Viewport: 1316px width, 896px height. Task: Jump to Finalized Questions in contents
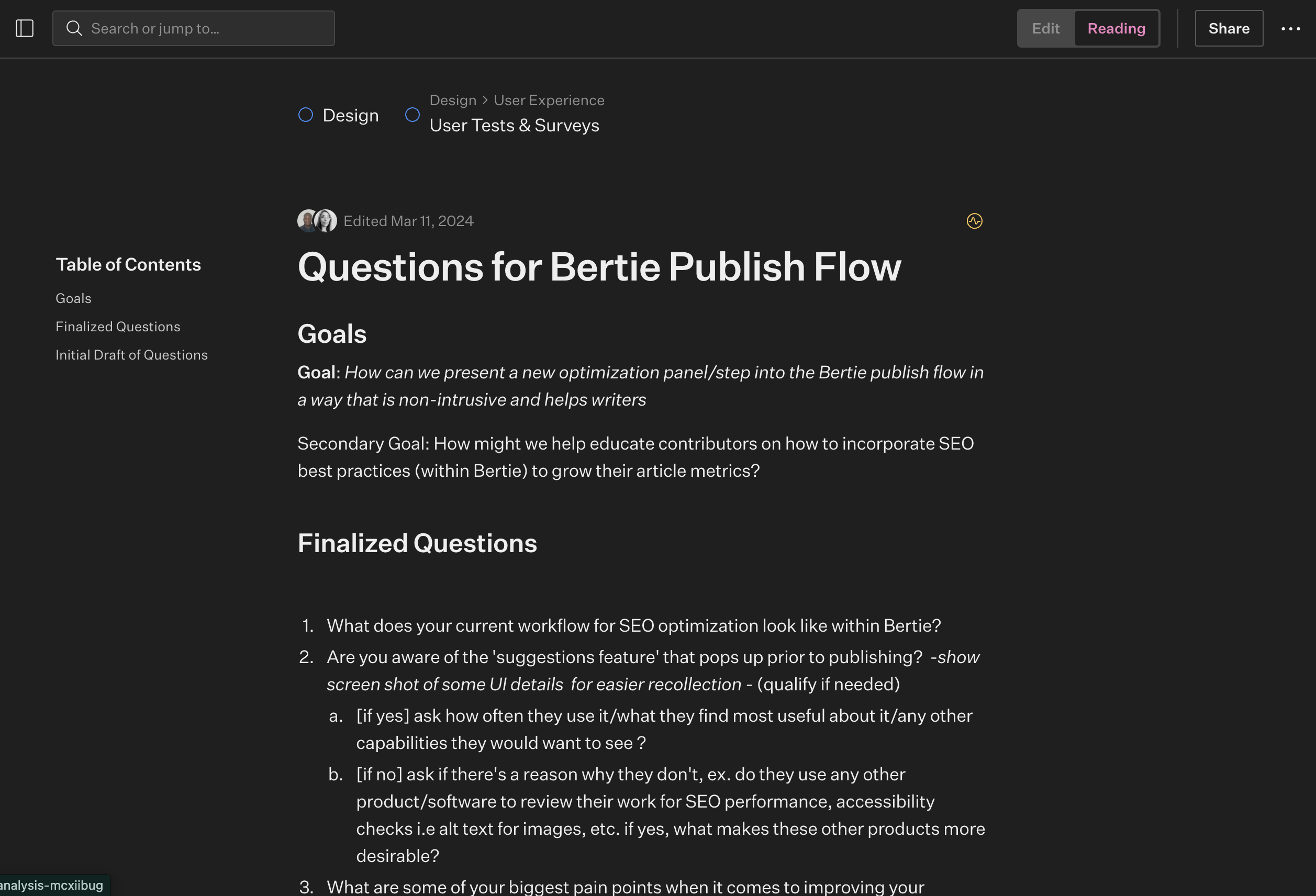tap(118, 327)
